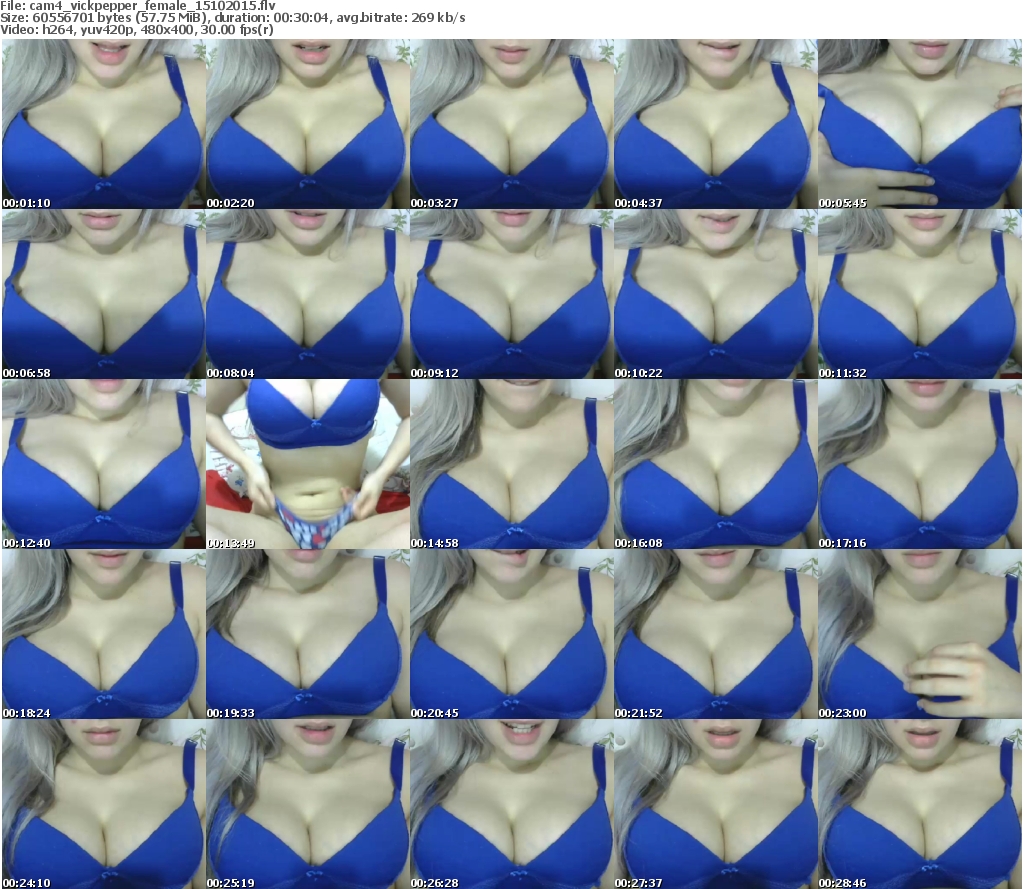Pick the frame marked 00:08:04
The height and width of the screenshot is (889, 1024).
pyautogui.click(x=308, y=294)
